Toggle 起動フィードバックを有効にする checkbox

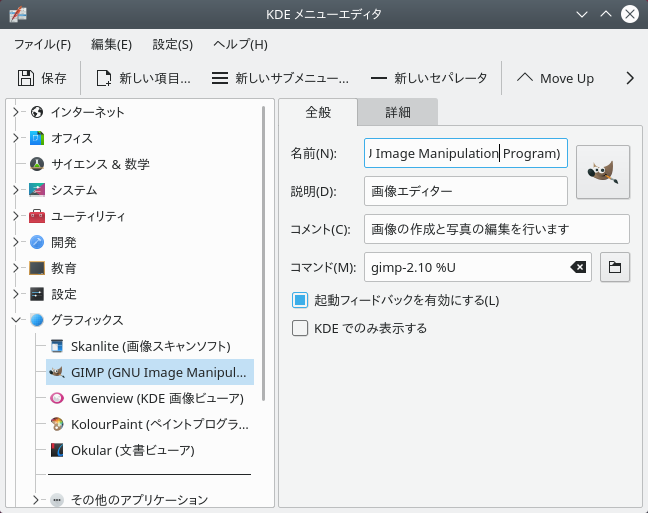[x=300, y=300]
